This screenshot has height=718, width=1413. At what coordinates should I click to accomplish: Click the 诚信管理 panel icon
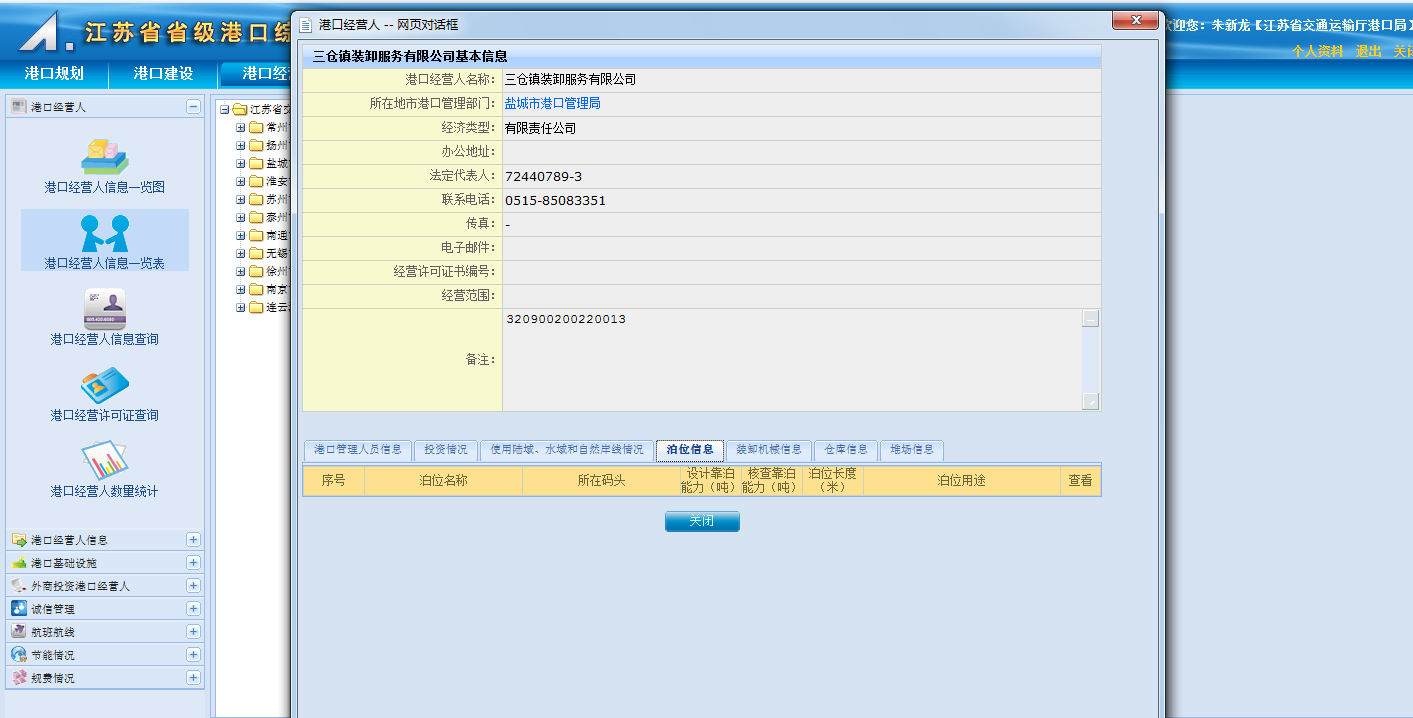pyautogui.click(x=18, y=609)
